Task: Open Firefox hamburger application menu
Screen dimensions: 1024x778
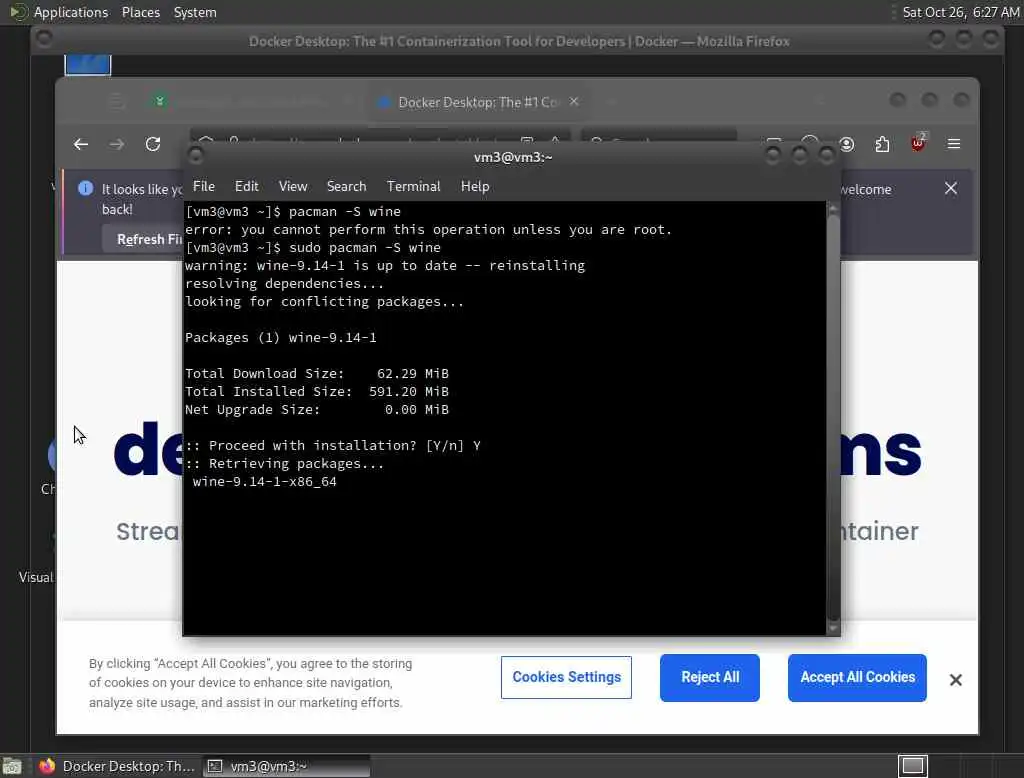Action: click(x=953, y=144)
